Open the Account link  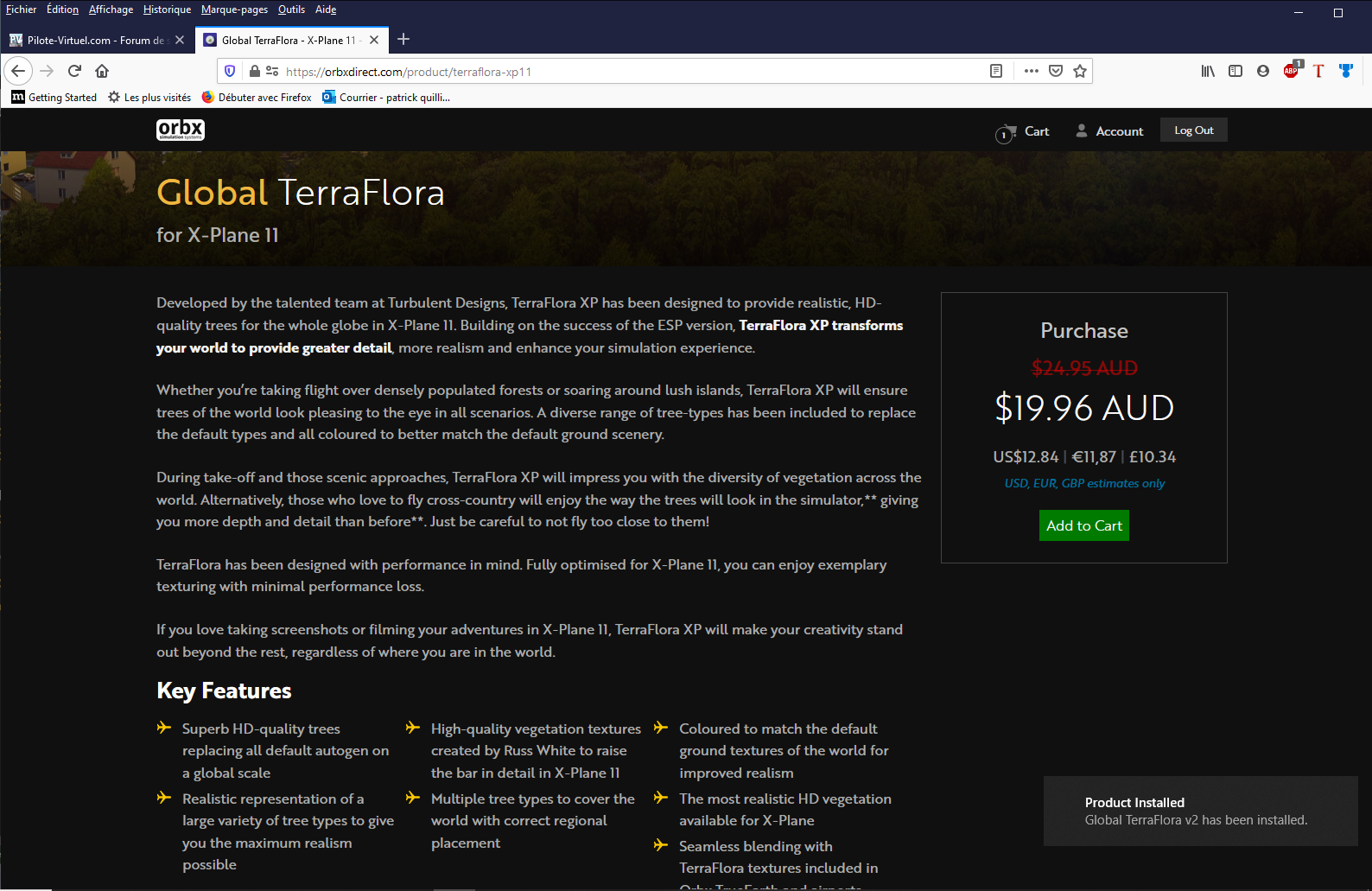click(1109, 131)
